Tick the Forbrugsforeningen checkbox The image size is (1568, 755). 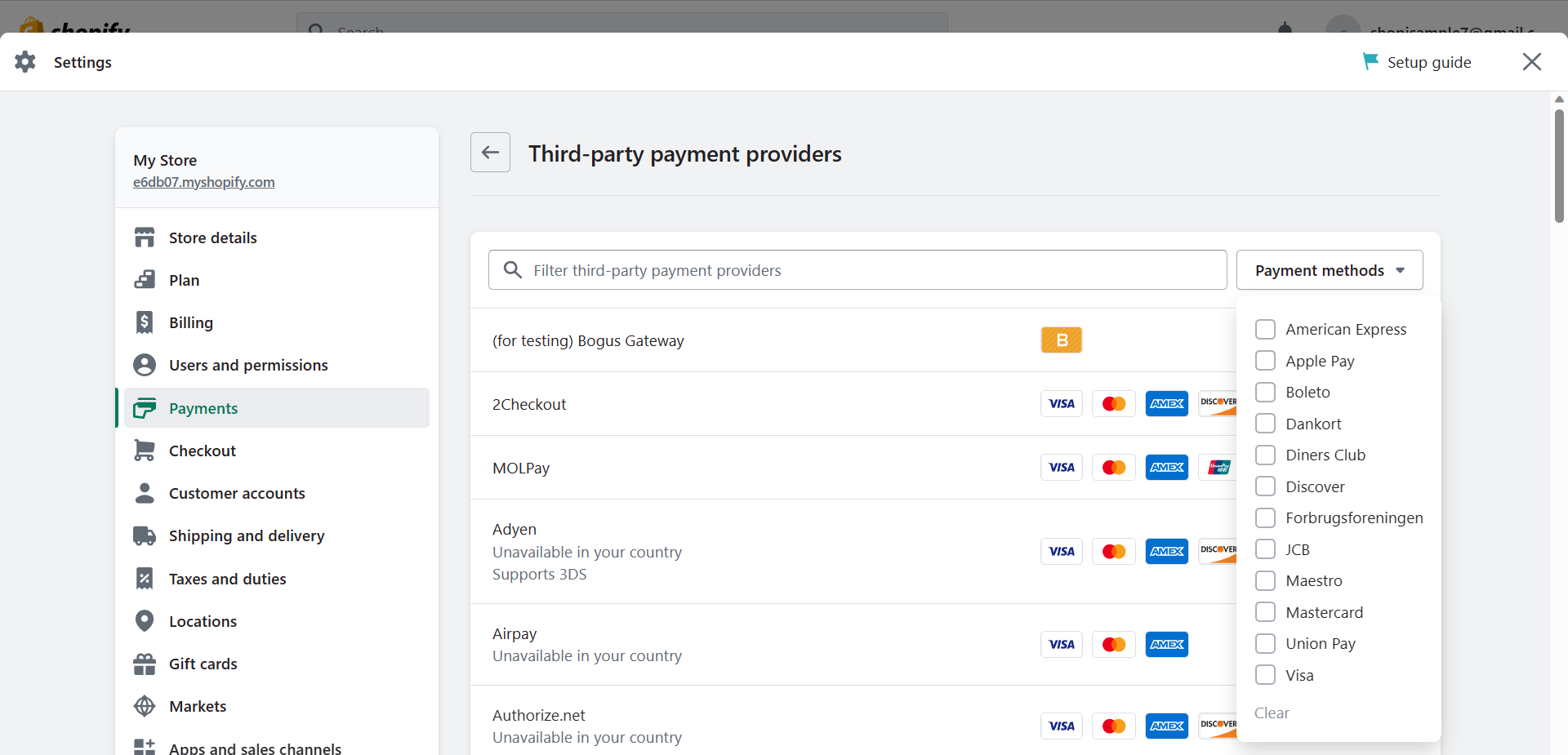click(x=1265, y=517)
